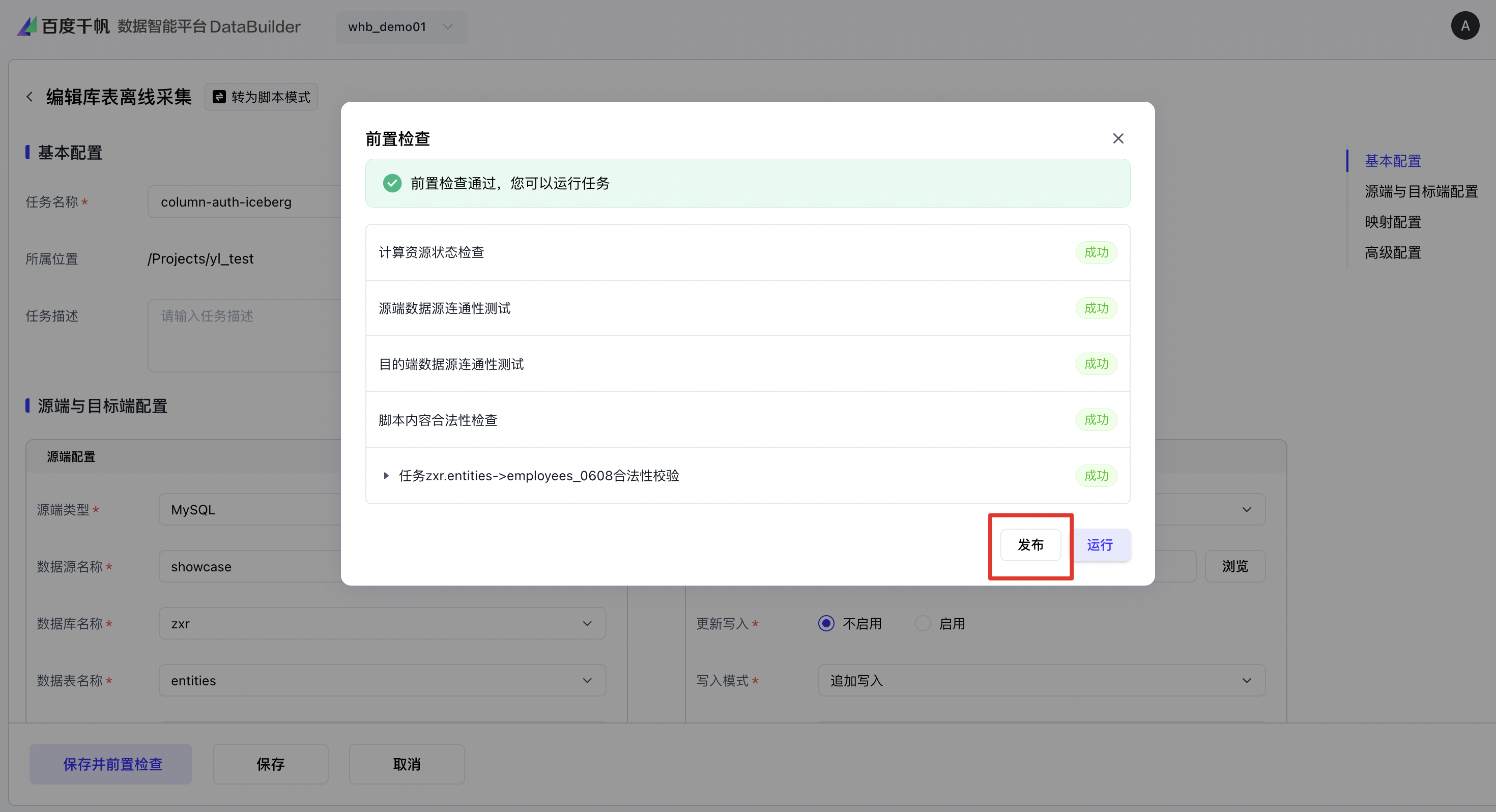Screen dimensions: 1496x812
Task: Click 成功 tag of 源端数据源连通性测试
Action: [x=1096, y=308]
